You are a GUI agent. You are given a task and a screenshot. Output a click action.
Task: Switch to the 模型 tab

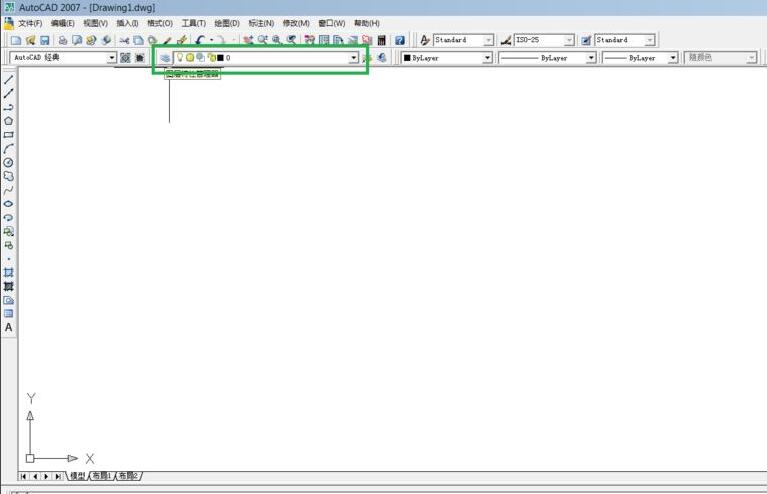pyautogui.click(x=77, y=476)
